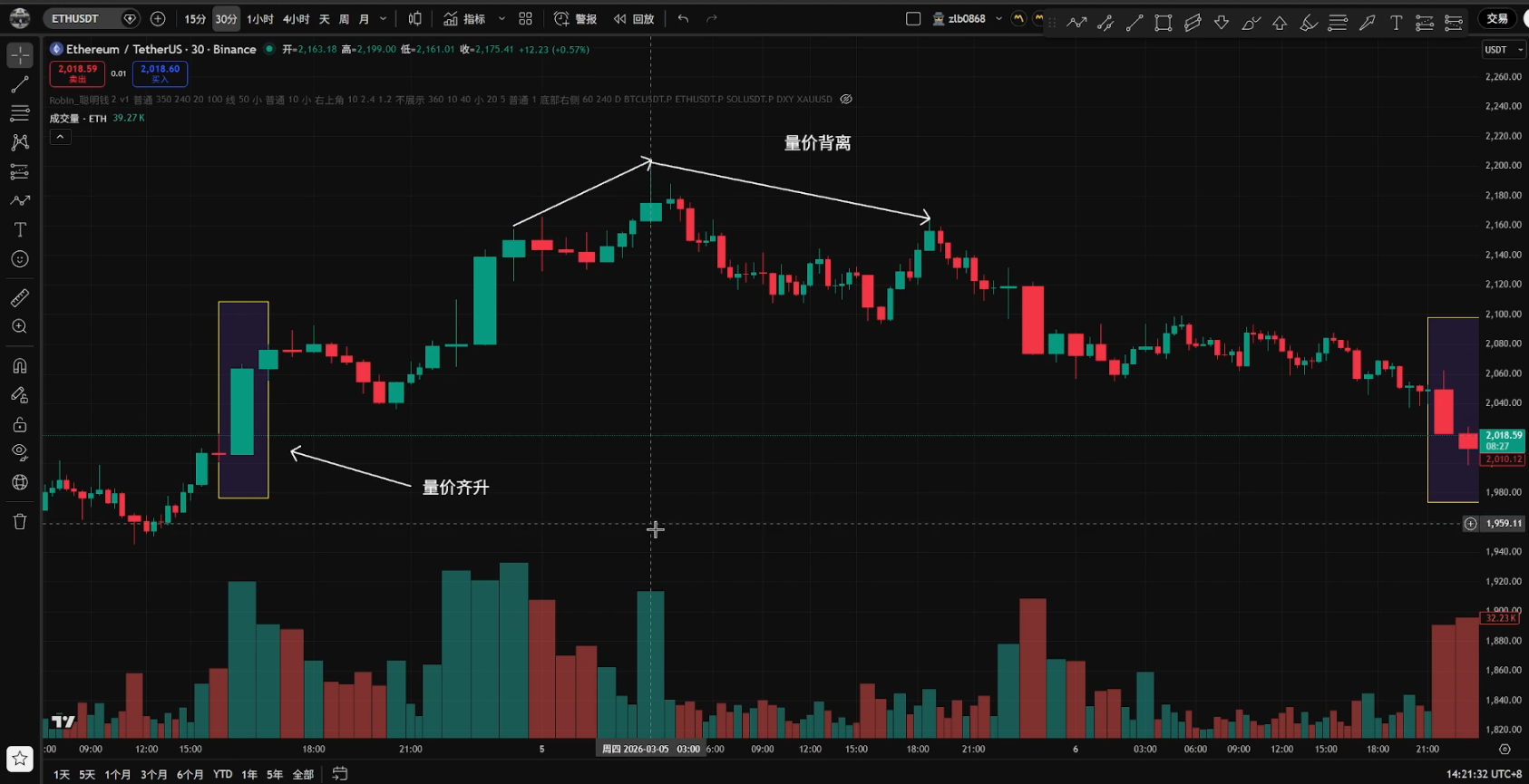Click the ETHUSDT symbol search field

click(80, 19)
